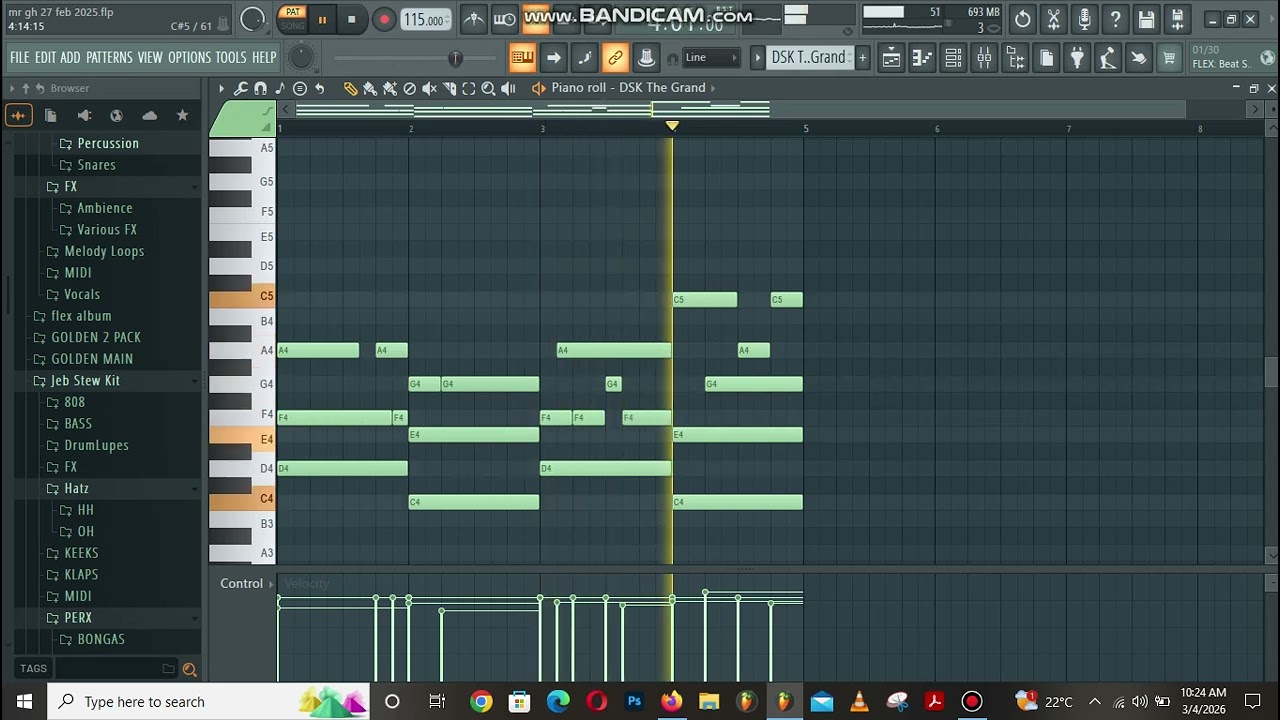This screenshot has width=1280, height=720.
Task: Open the View playlist button
Action: click(x=891, y=58)
